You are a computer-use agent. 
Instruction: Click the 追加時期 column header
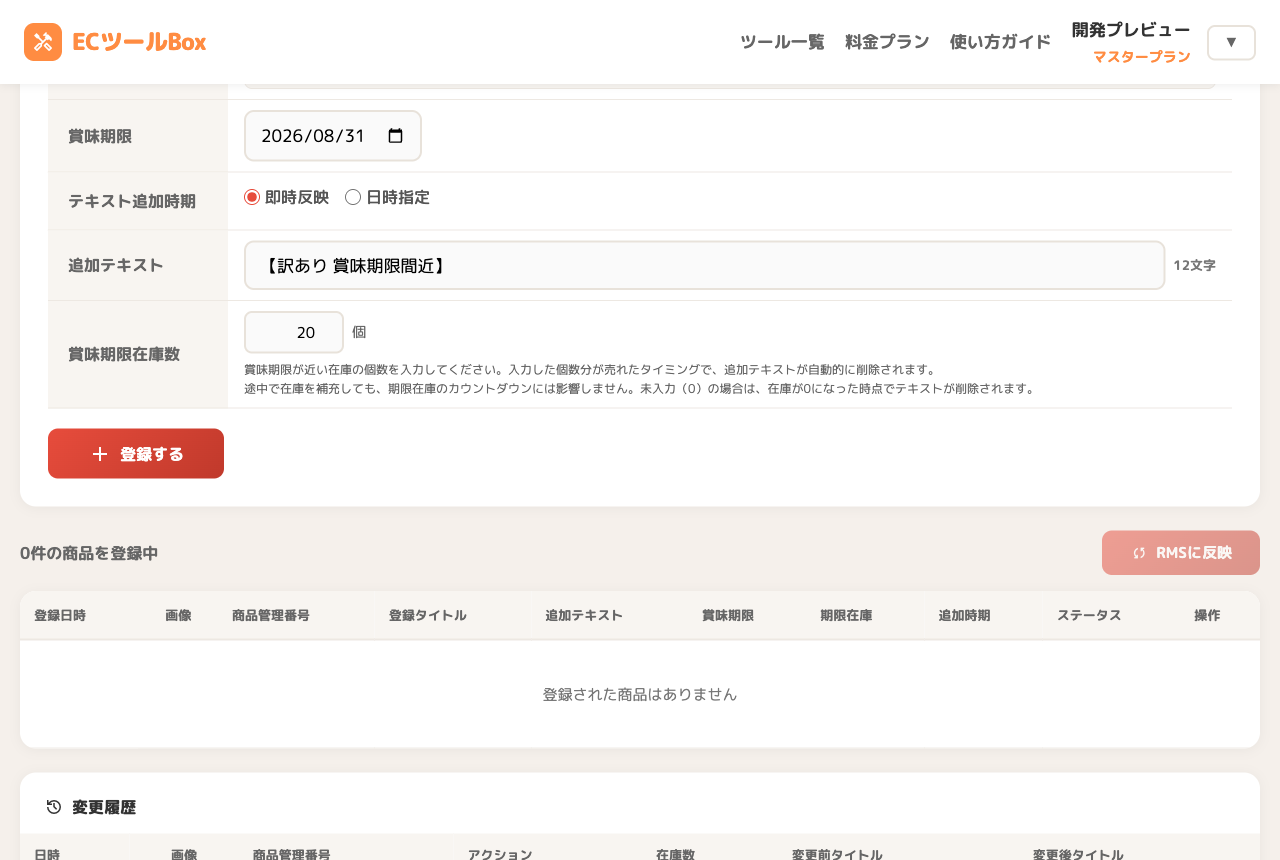click(964, 615)
